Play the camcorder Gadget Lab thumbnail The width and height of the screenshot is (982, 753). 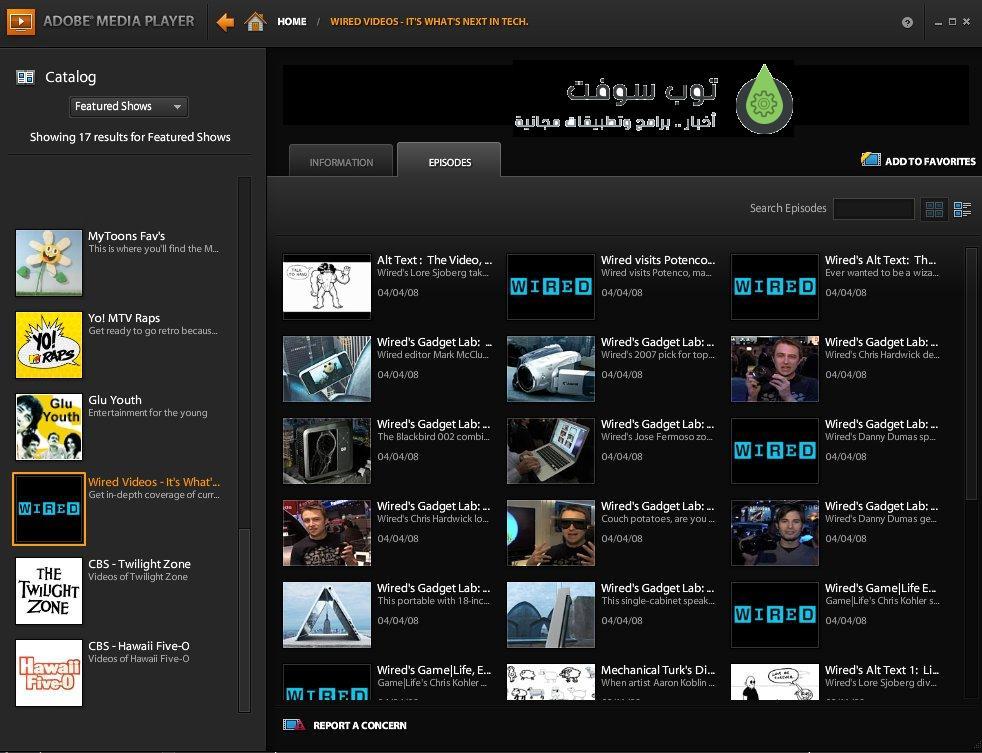550,368
